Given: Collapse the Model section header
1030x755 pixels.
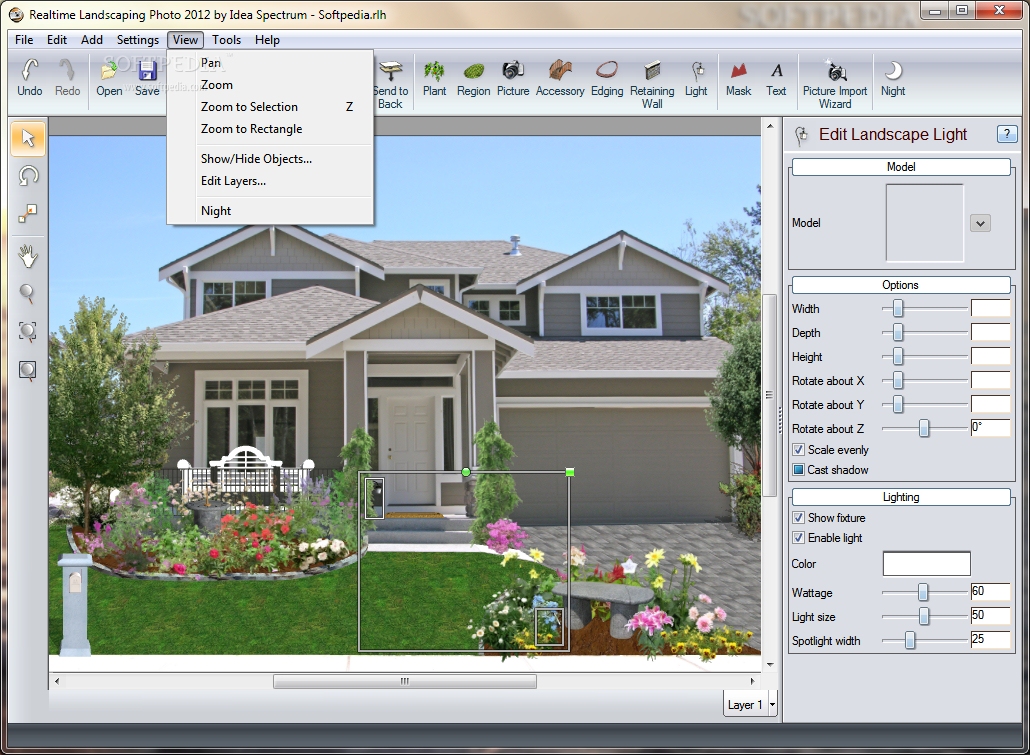Looking at the screenshot, I should [x=901, y=167].
